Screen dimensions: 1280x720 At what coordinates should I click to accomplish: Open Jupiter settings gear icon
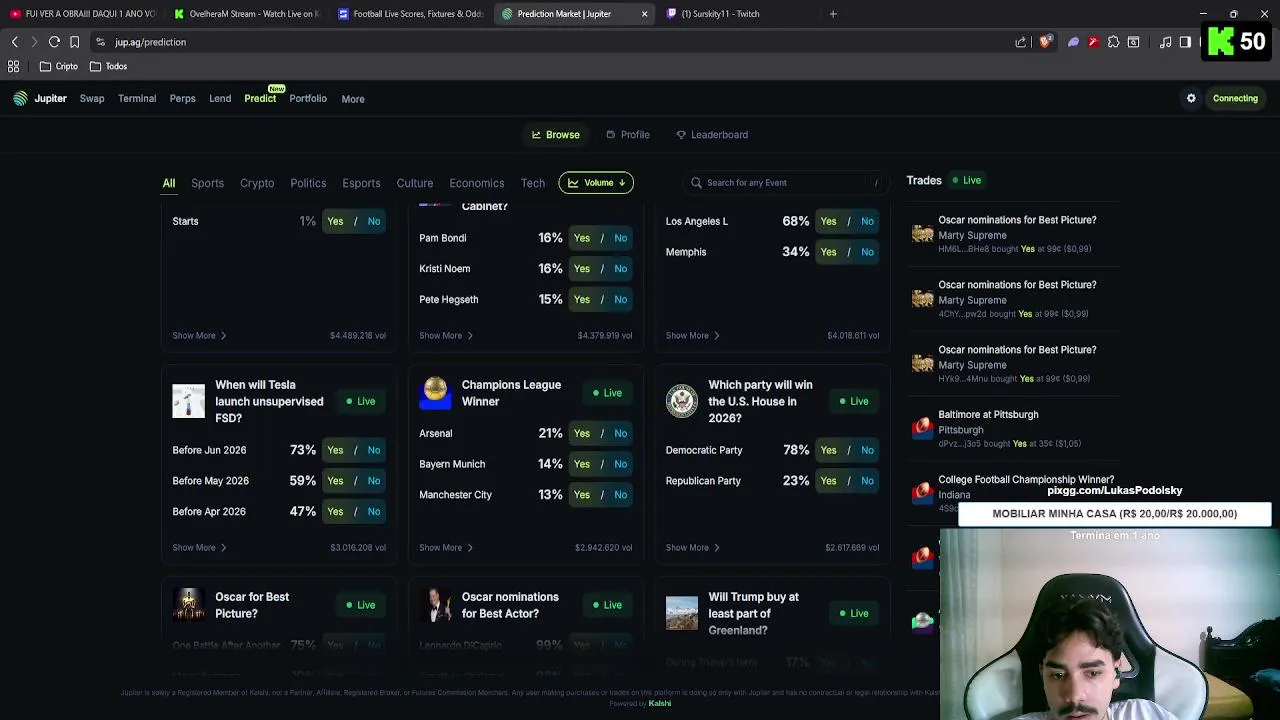pyautogui.click(x=1191, y=98)
